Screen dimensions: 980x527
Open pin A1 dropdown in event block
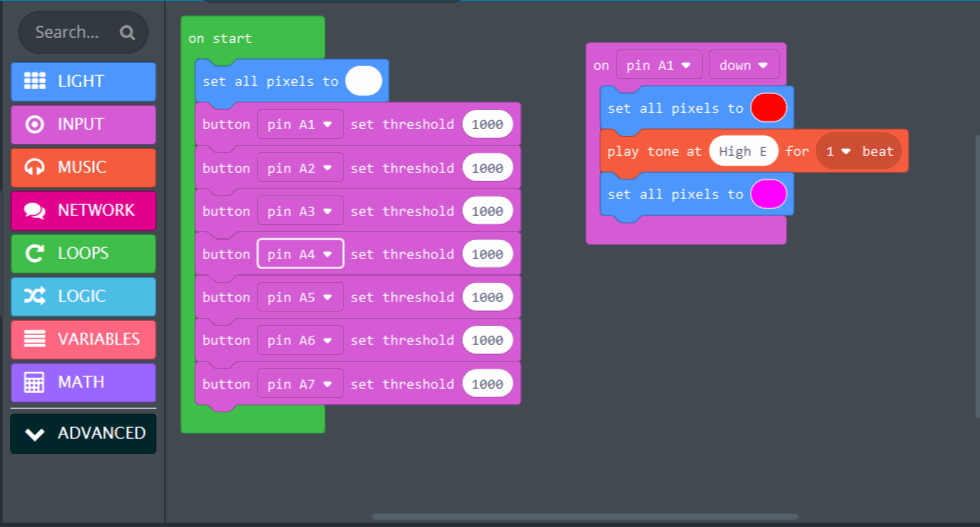pyautogui.click(x=659, y=65)
